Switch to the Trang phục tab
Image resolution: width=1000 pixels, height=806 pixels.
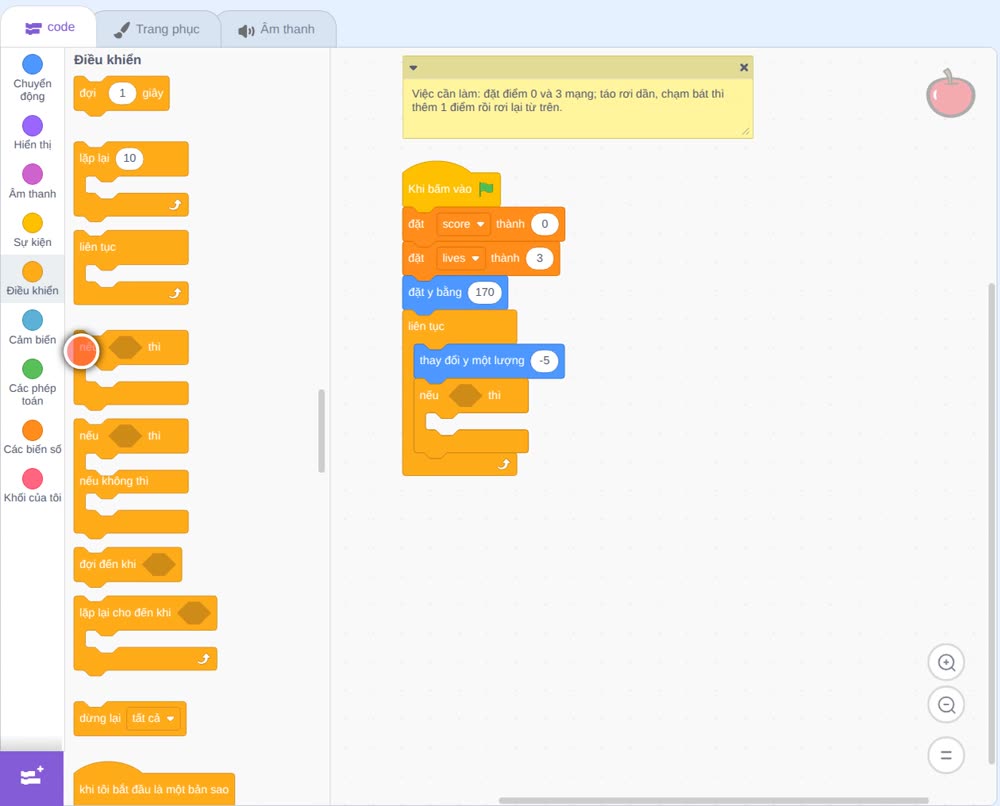click(x=157, y=29)
